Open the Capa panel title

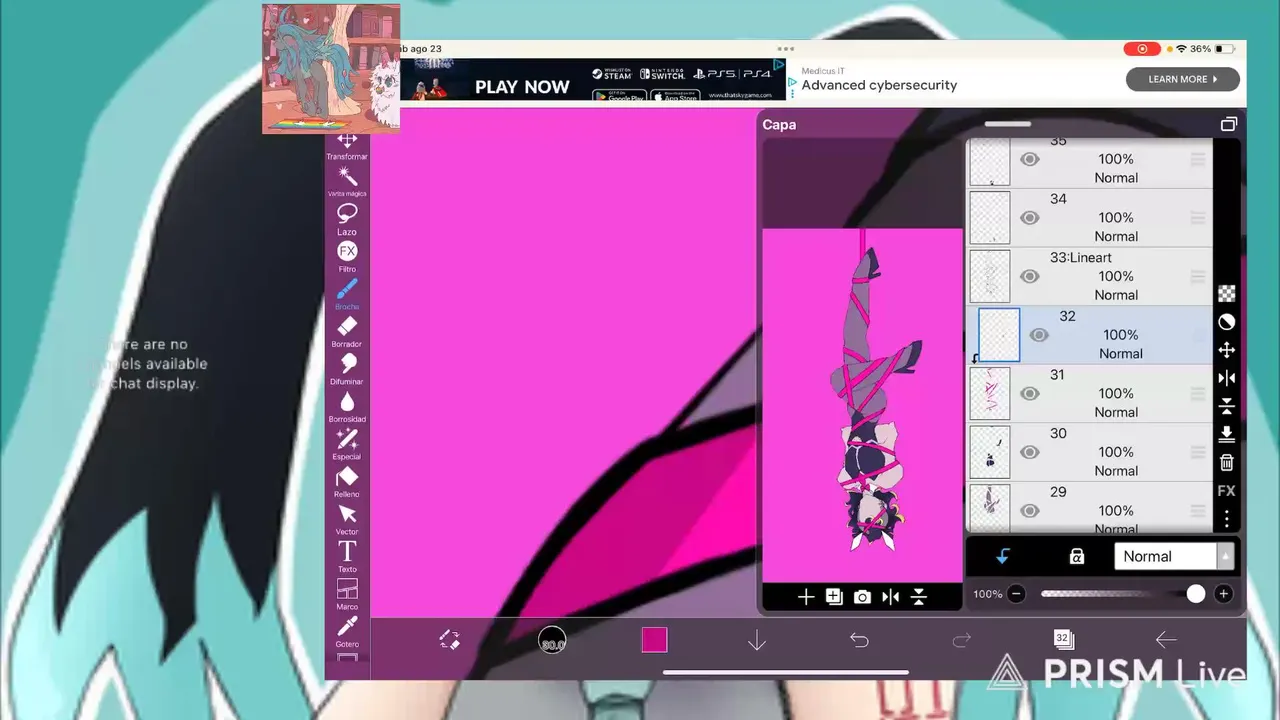pyautogui.click(x=779, y=124)
